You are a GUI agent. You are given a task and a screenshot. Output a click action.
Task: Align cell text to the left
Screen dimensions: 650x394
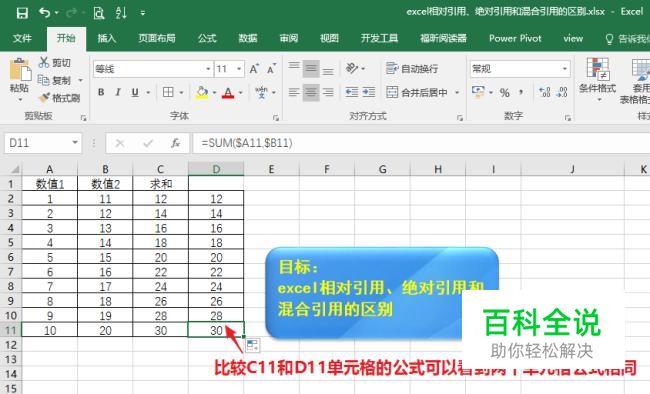click(x=294, y=92)
